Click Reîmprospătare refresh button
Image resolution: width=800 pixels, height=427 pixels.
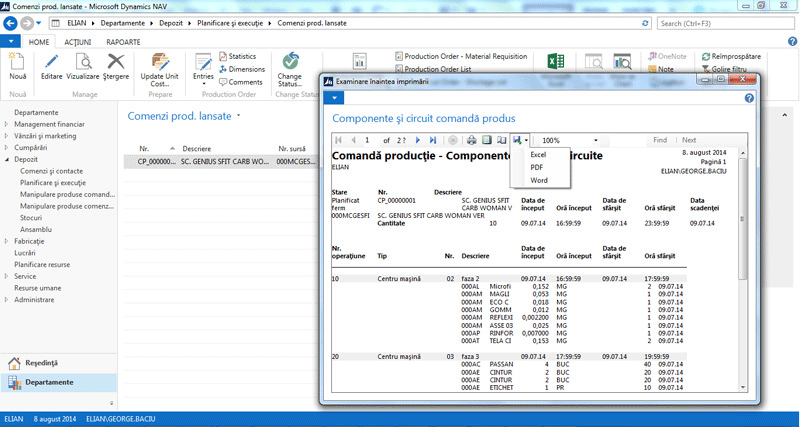click(x=731, y=56)
